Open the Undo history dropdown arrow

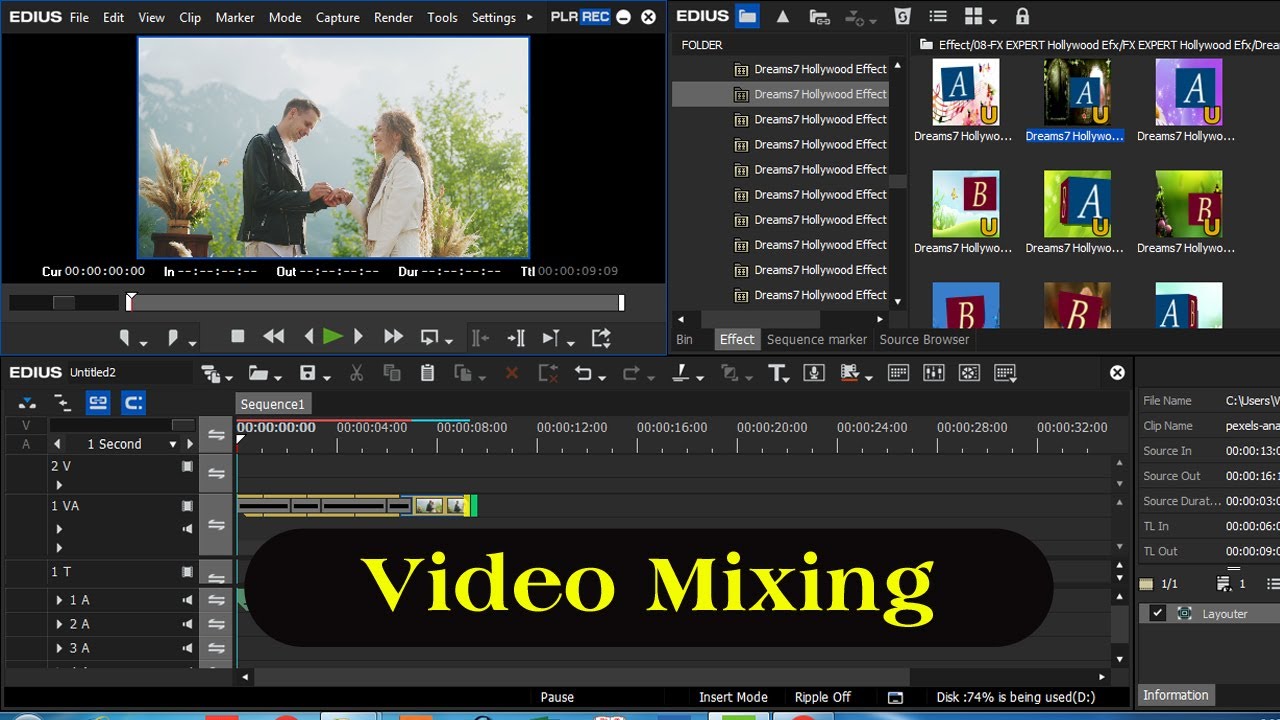coord(602,378)
